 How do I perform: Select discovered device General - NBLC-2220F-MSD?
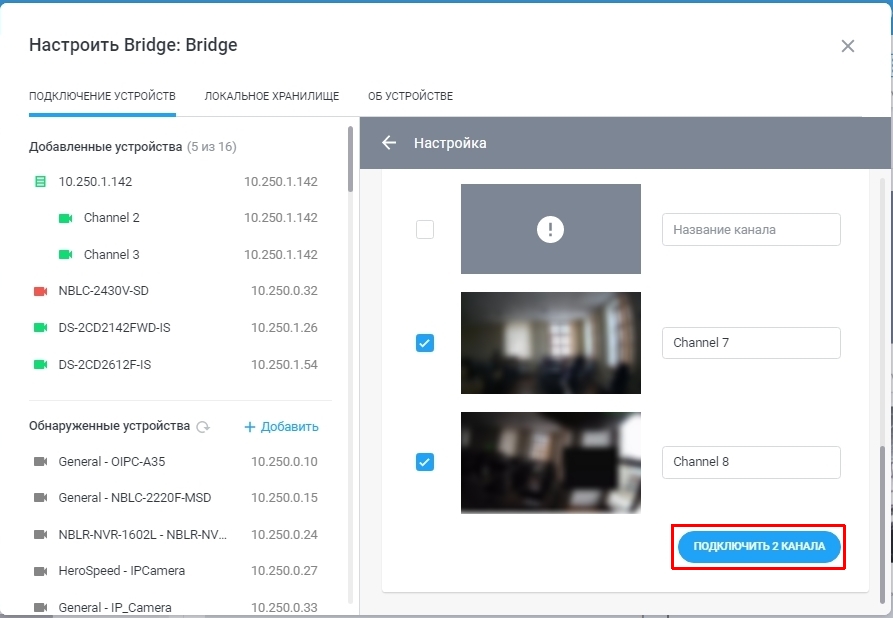tap(175, 498)
